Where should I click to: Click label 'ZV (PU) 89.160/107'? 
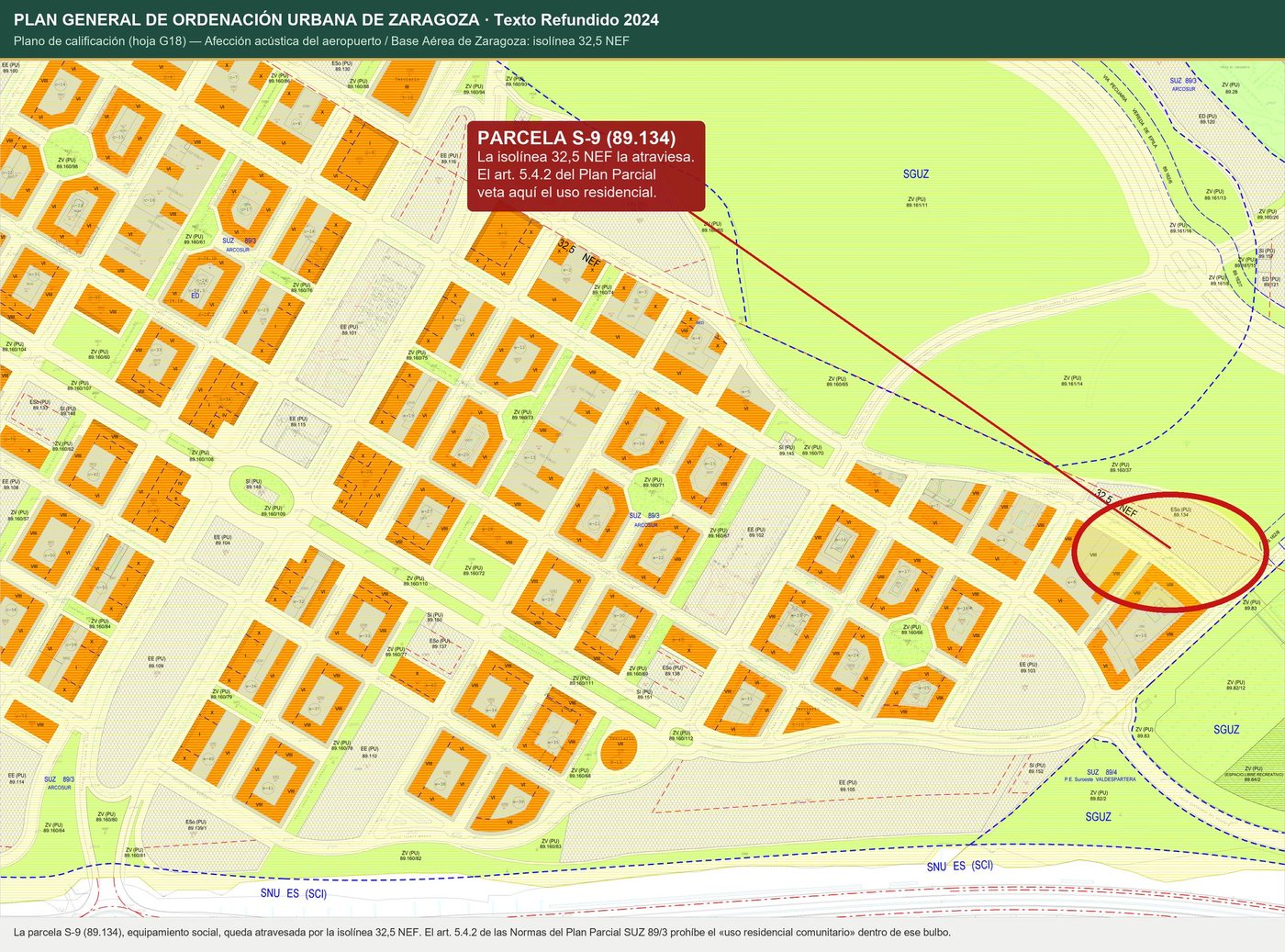coord(79,386)
